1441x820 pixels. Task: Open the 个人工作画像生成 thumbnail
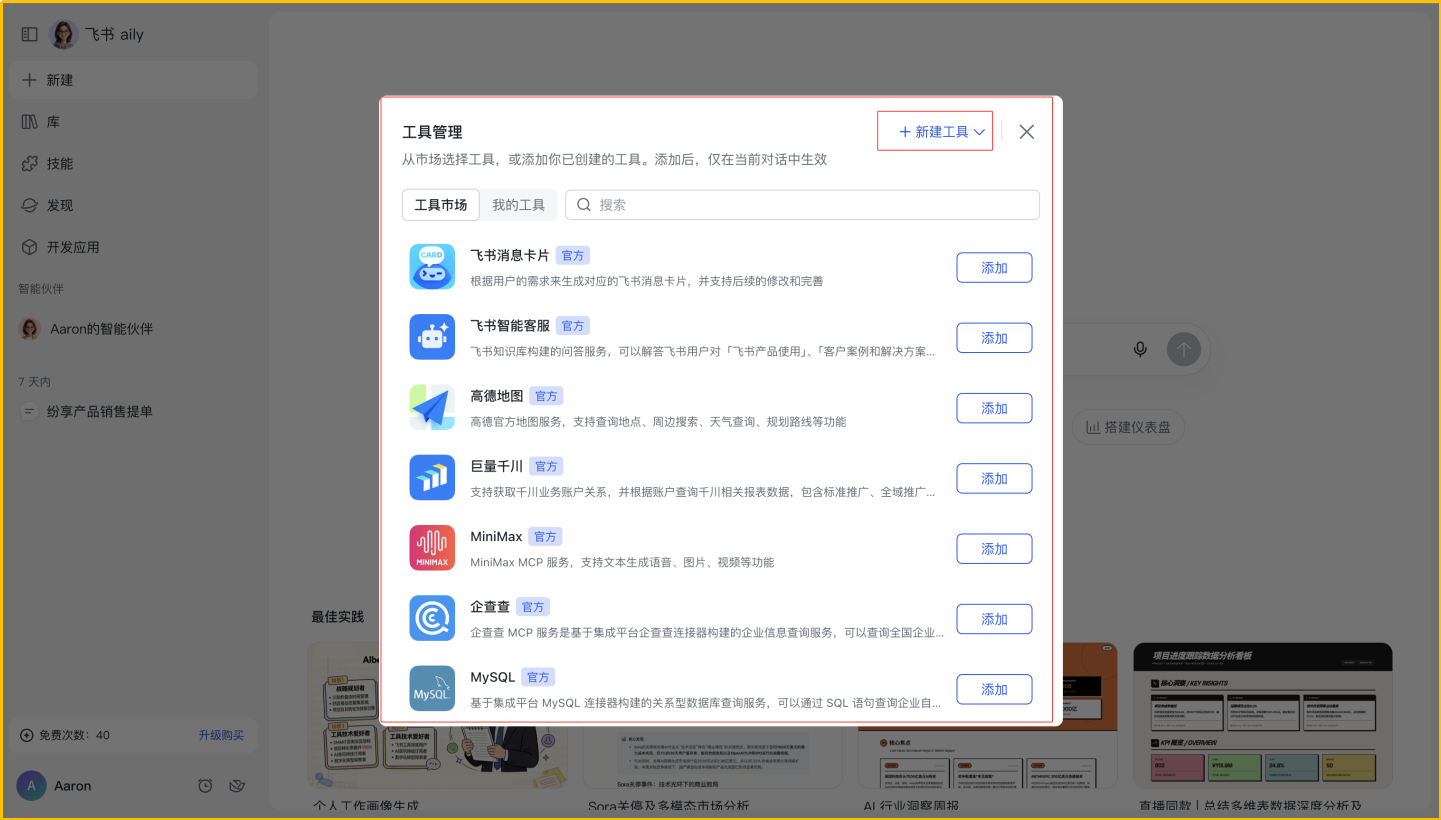tap(437, 715)
